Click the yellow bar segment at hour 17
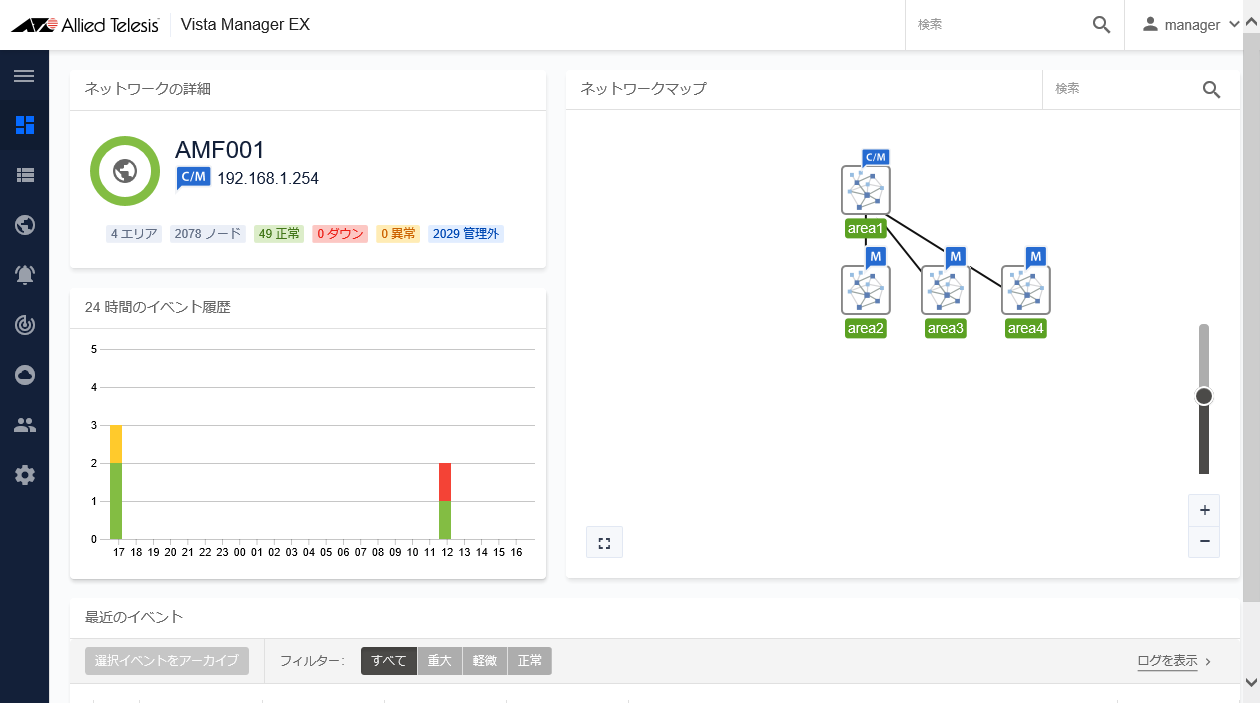Viewport: 1260px width, 703px height. (x=116, y=444)
